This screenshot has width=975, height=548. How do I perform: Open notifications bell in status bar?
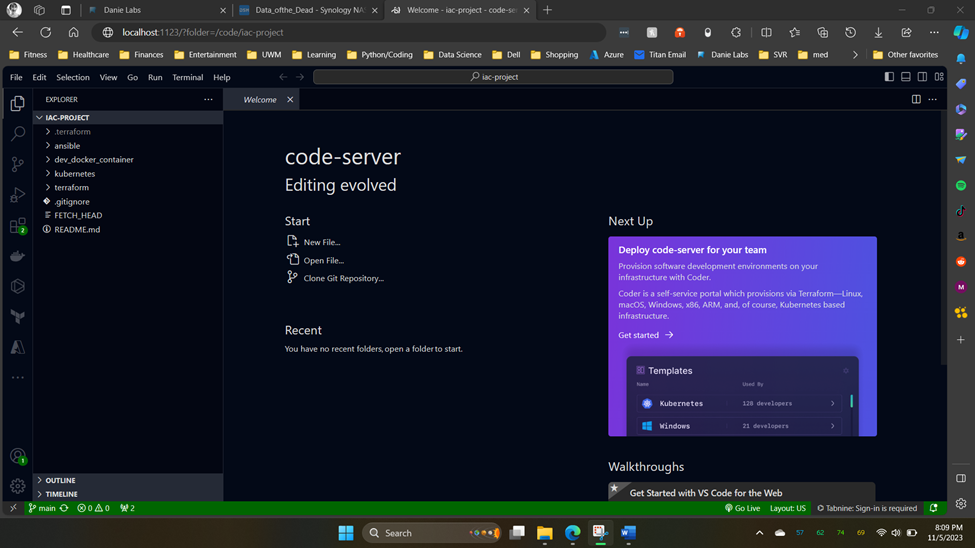pos(933,508)
